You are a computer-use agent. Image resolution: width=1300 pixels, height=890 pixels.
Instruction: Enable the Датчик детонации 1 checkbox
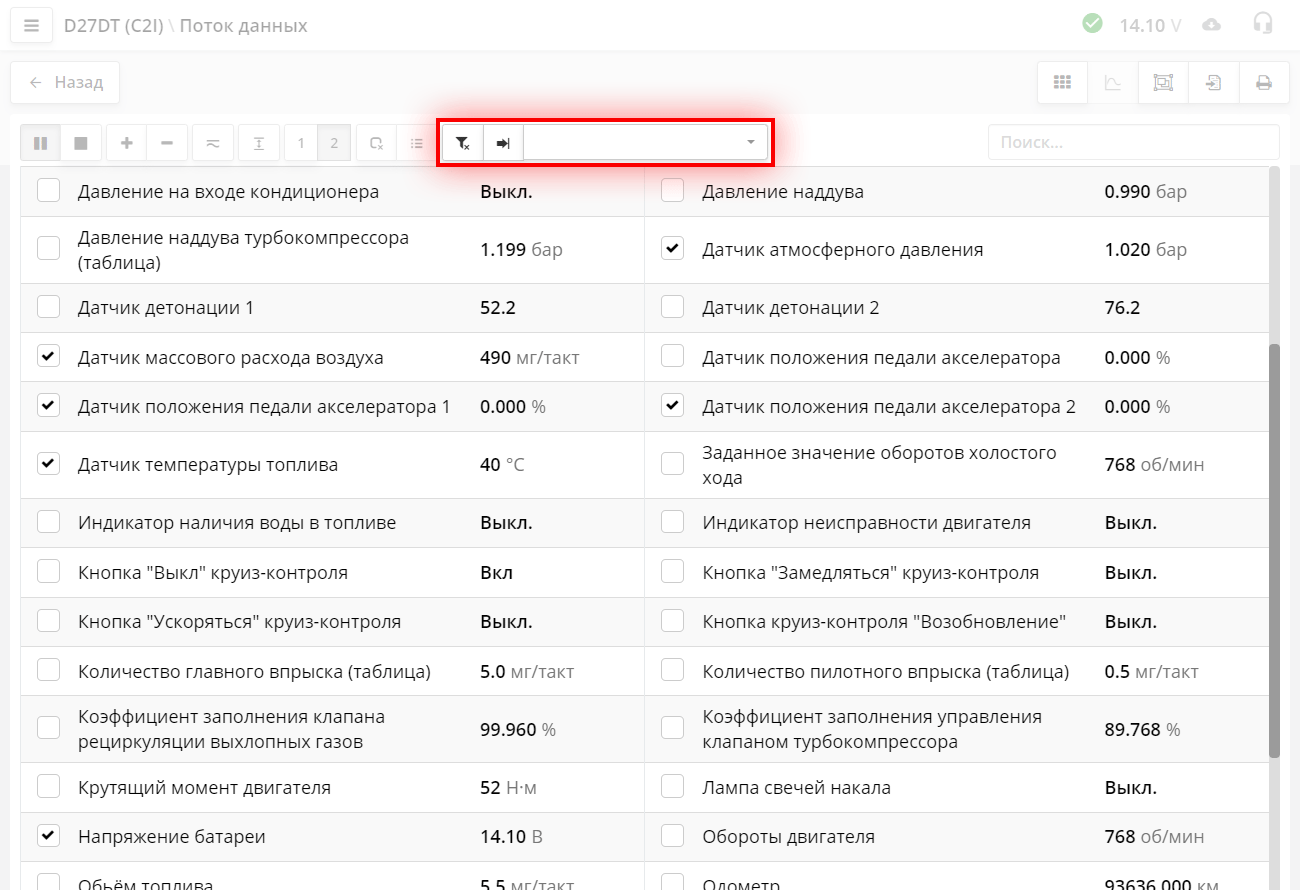[x=48, y=307]
